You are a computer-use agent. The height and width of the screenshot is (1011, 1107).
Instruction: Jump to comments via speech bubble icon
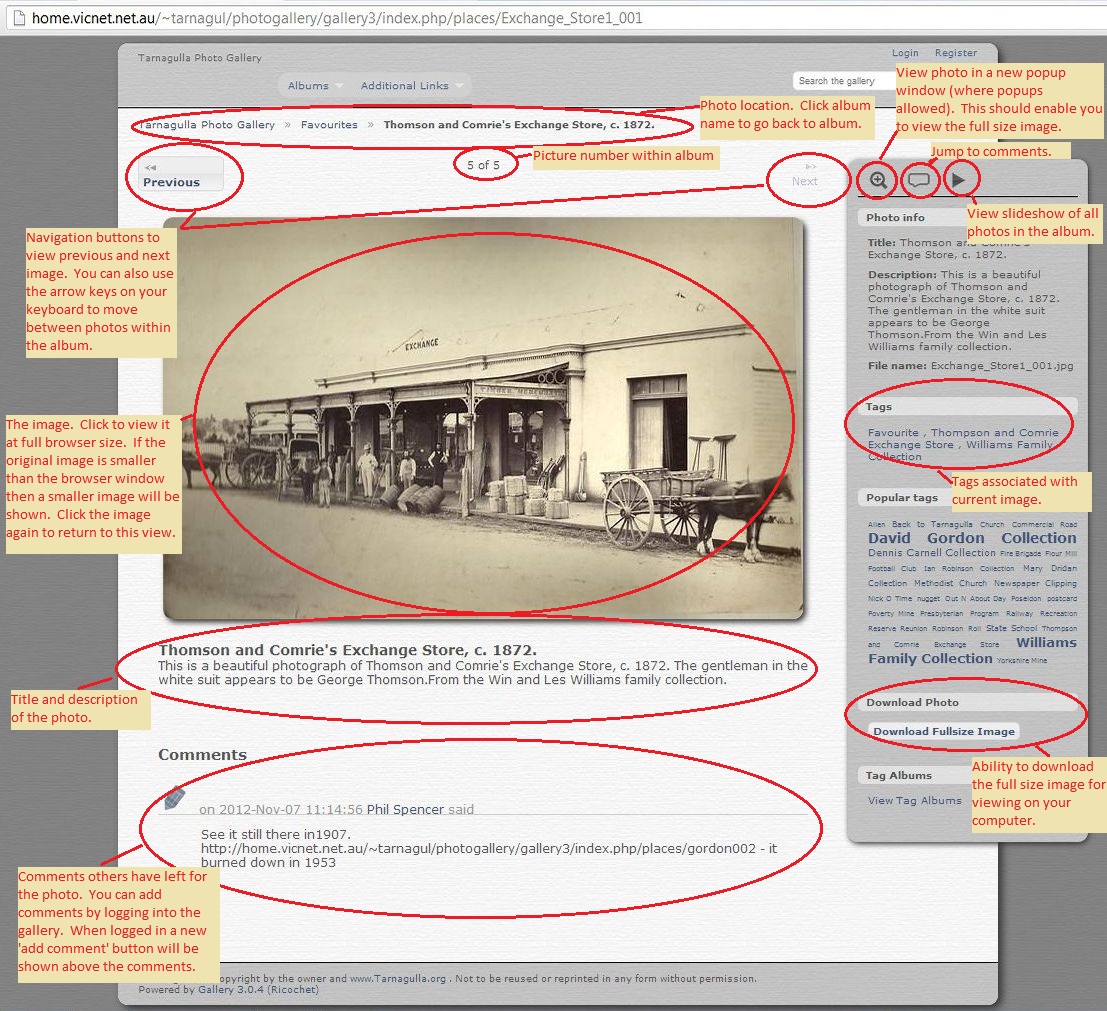918,179
